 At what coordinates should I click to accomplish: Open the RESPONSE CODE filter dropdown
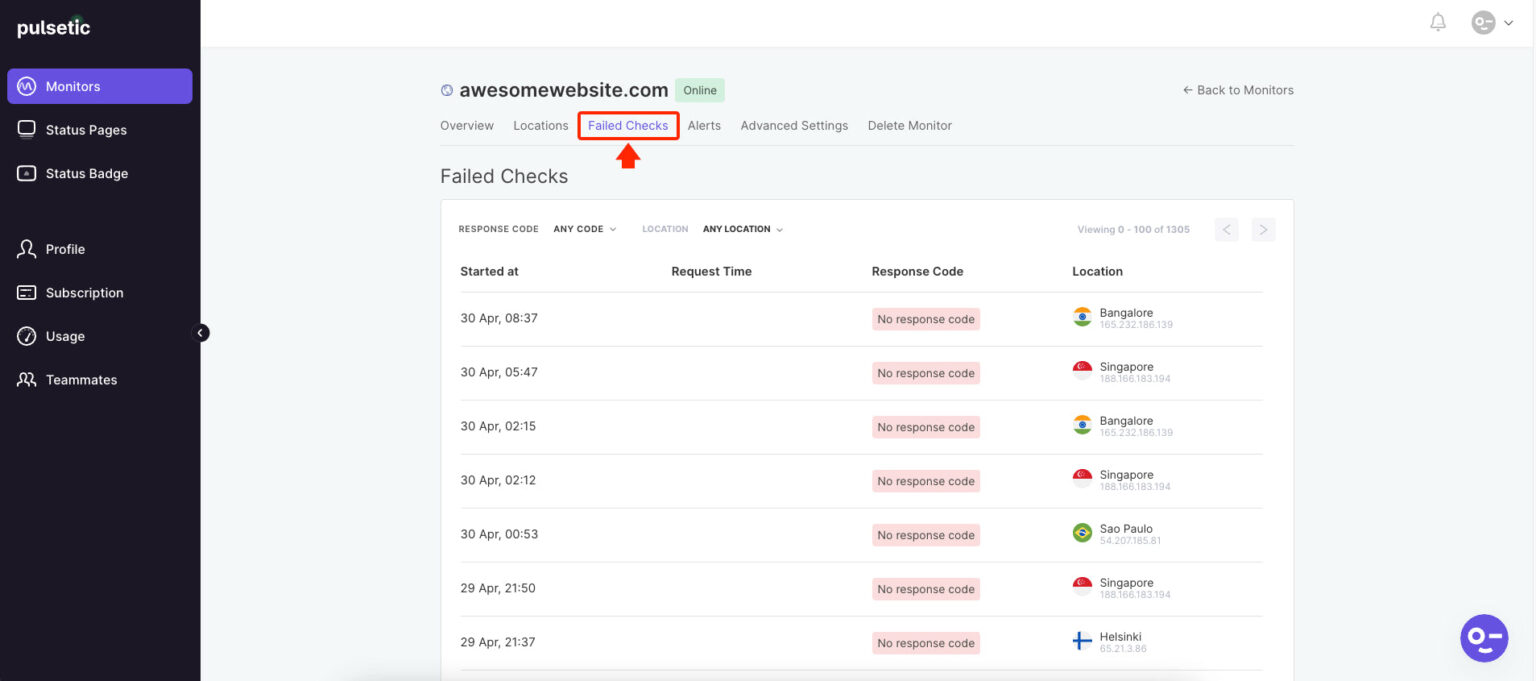[585, 229]
